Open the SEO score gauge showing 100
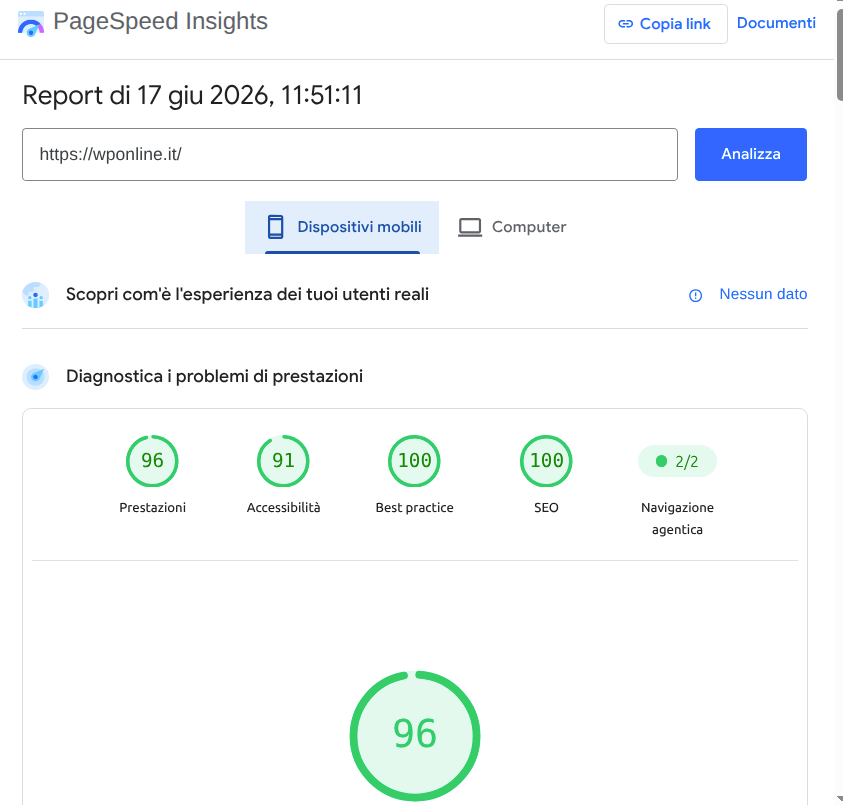The width and height of the screenshot is (843, 805). click(546, 461)
